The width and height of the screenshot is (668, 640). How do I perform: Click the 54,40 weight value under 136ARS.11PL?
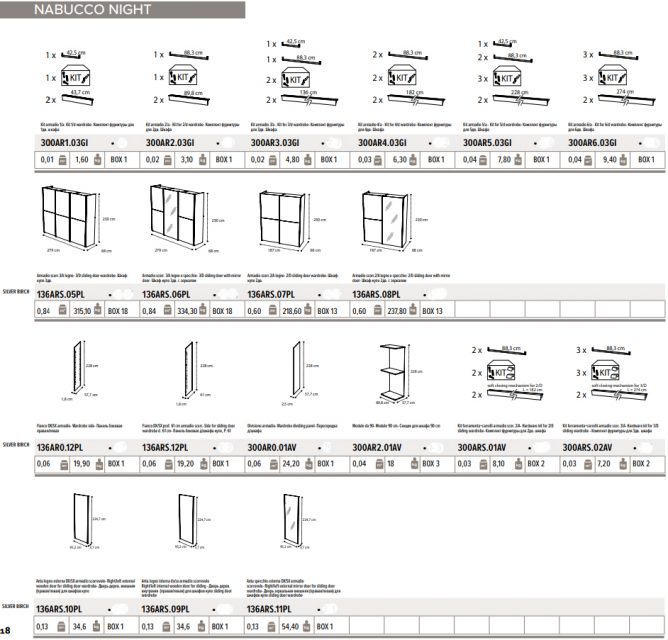tap(292, 625)
